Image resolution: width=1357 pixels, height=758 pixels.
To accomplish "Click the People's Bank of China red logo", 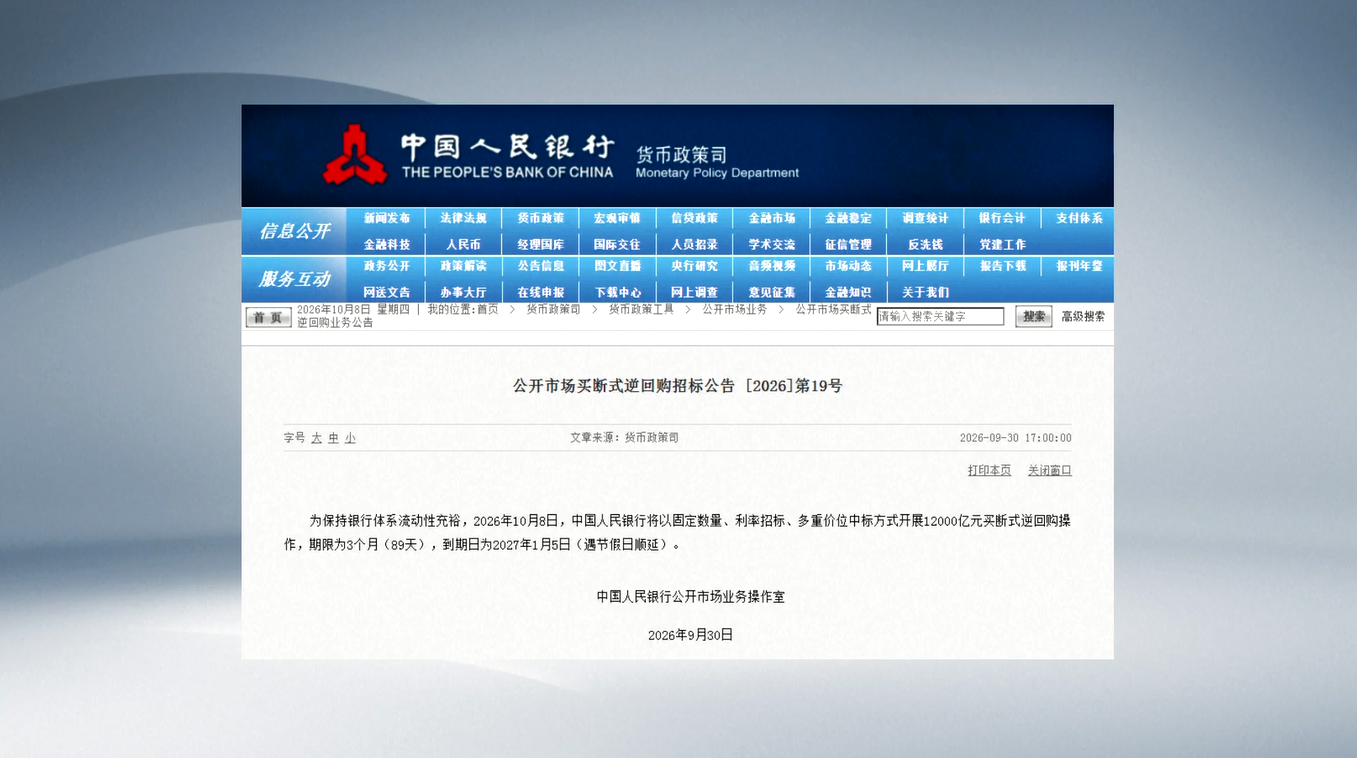I will click(x=355, y=155).
